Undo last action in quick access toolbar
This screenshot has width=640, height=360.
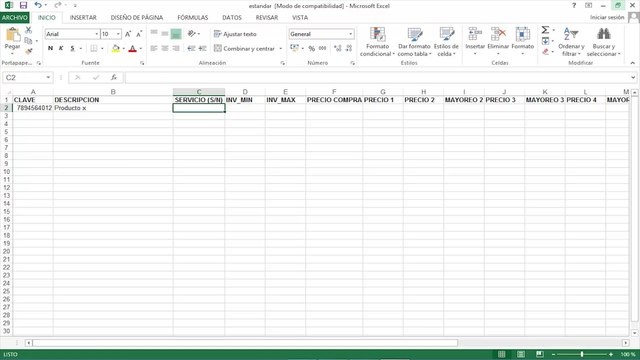coord(38,5)
